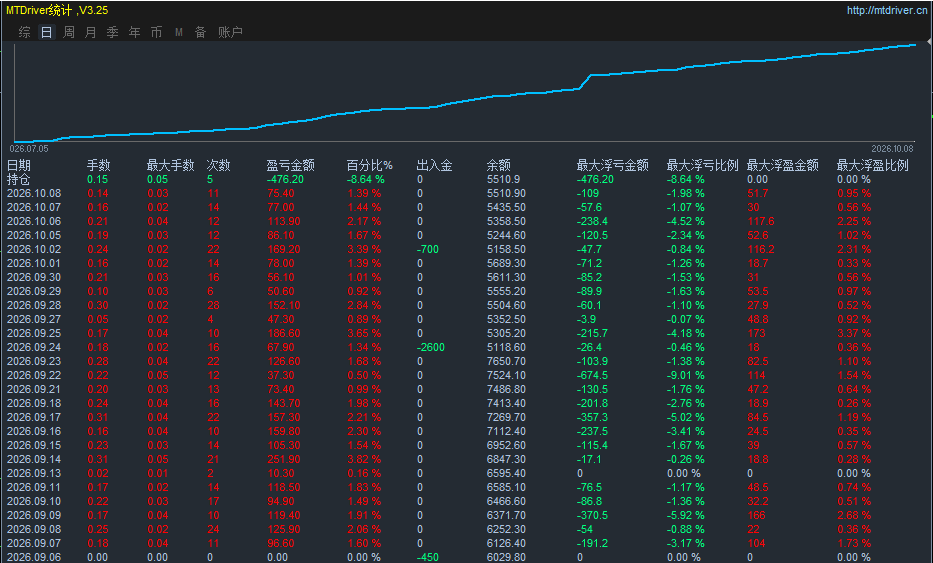The image size is (933, 563).
Task: Click the 盈亏金额 column header
Action: [x=290, y=165]
